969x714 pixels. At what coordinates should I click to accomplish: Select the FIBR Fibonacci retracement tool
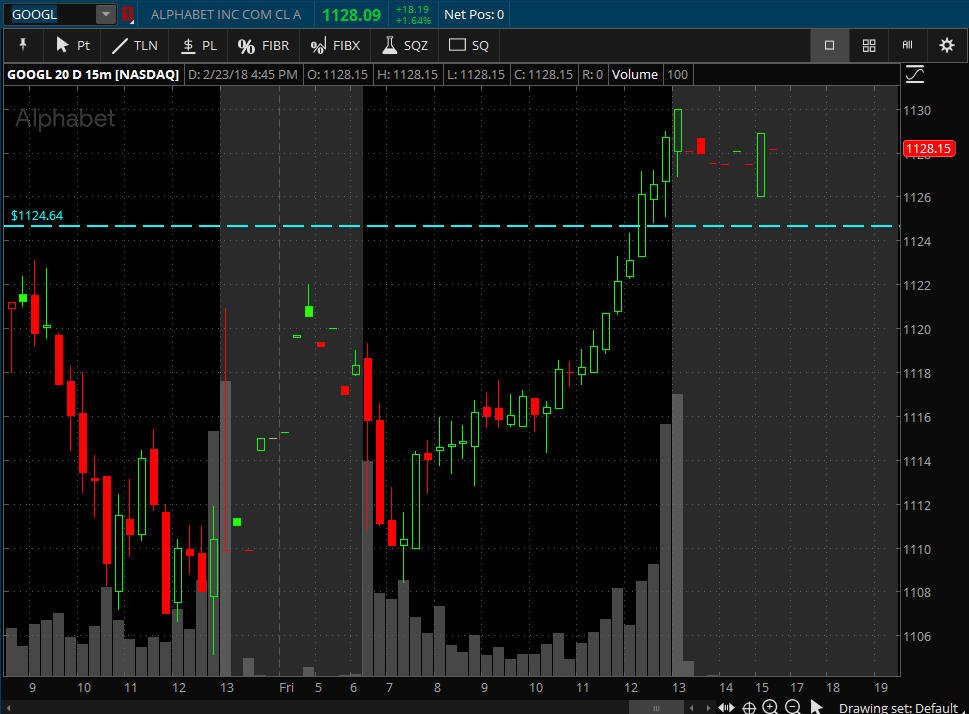(x=263, y=45)
